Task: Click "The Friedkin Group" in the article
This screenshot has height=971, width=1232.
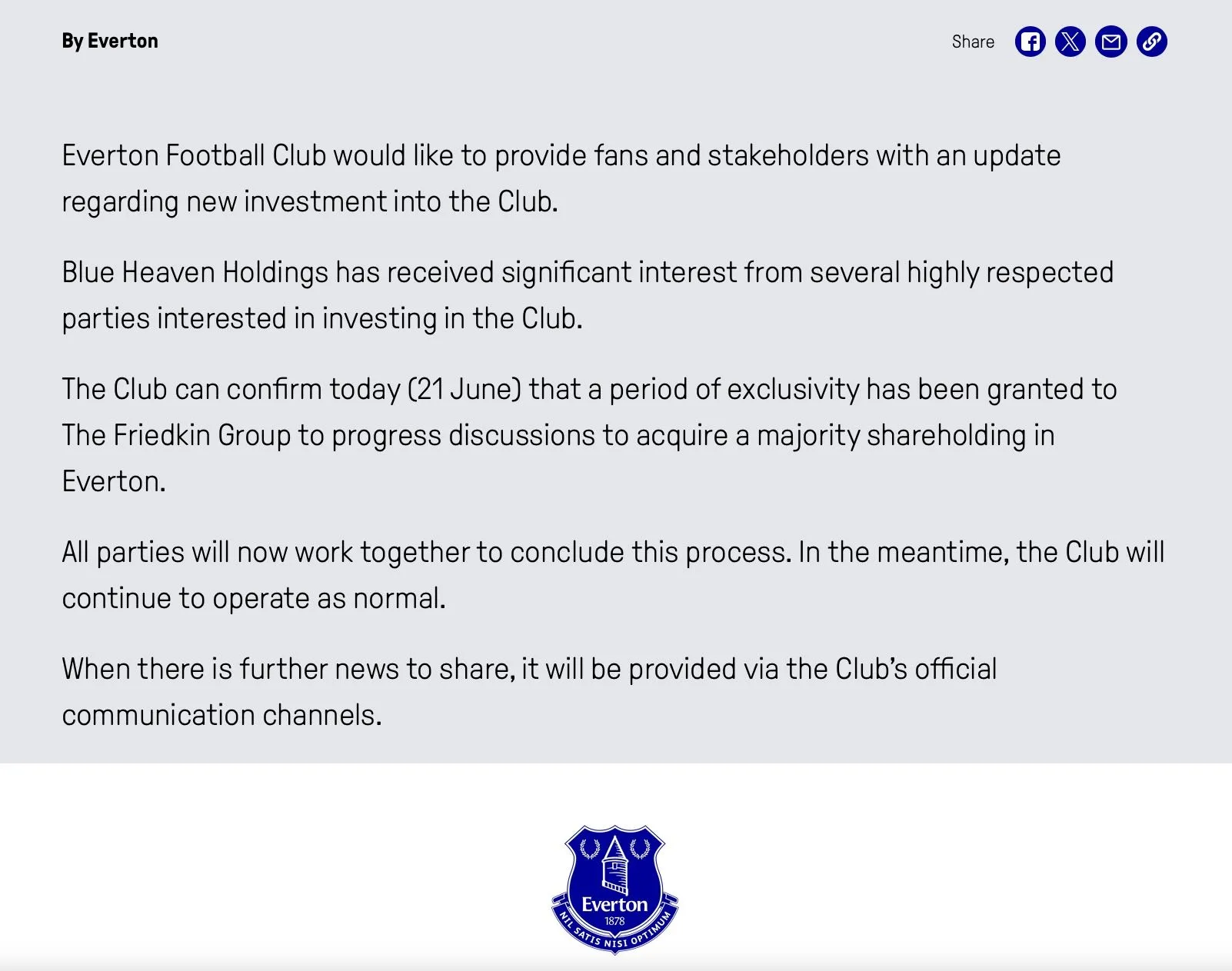Action: point(176,436)
